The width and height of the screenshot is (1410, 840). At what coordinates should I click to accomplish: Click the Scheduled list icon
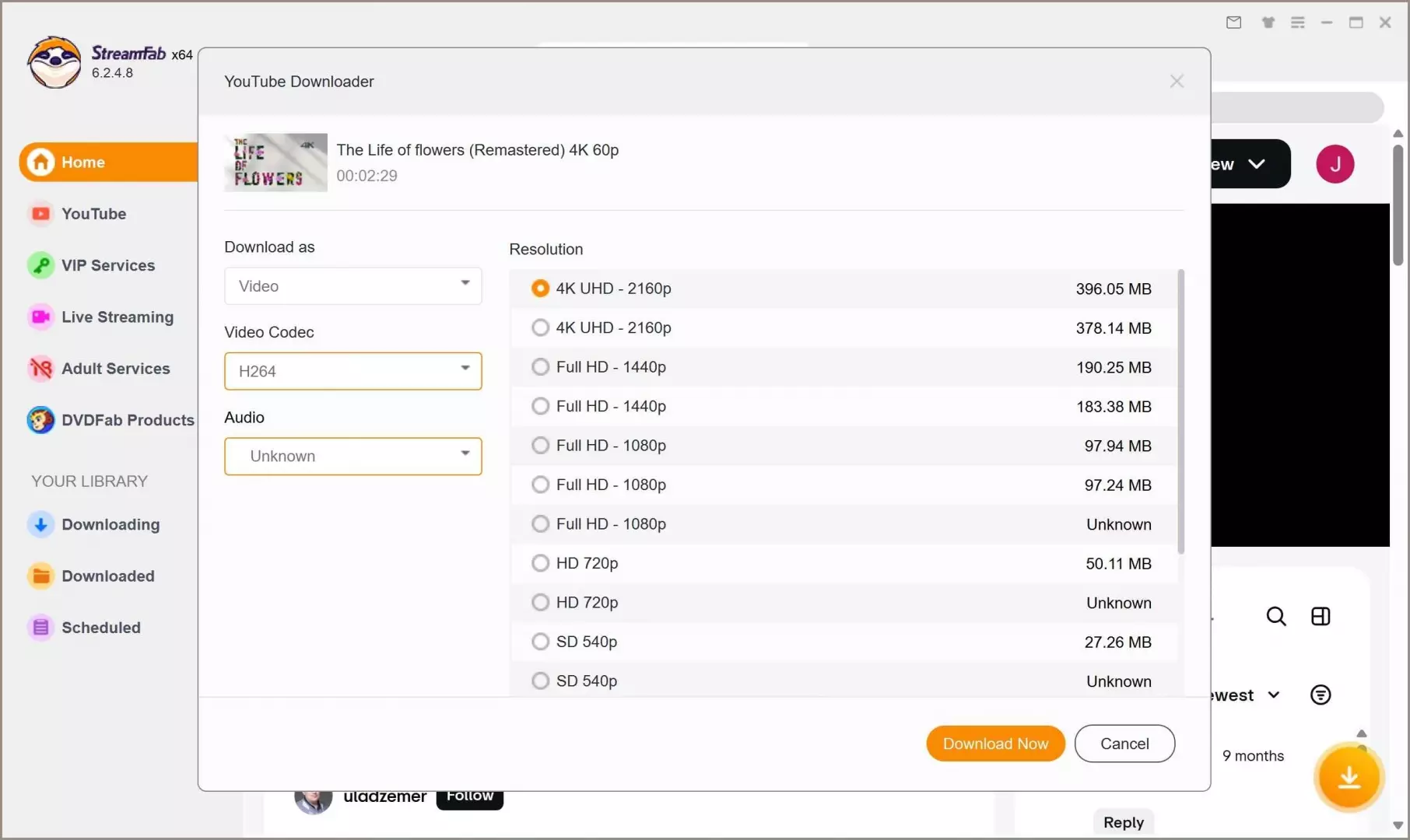click(x=40, y=628)
